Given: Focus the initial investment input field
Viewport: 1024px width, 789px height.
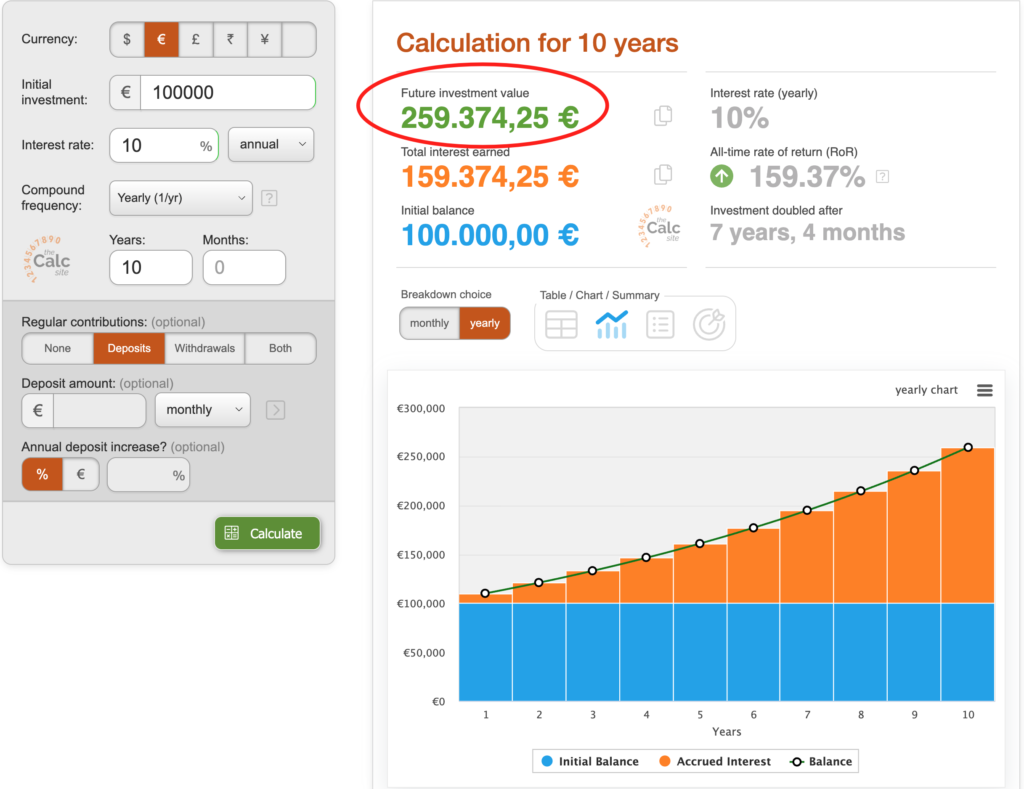Looking at the screenshot, I should 228,93.
